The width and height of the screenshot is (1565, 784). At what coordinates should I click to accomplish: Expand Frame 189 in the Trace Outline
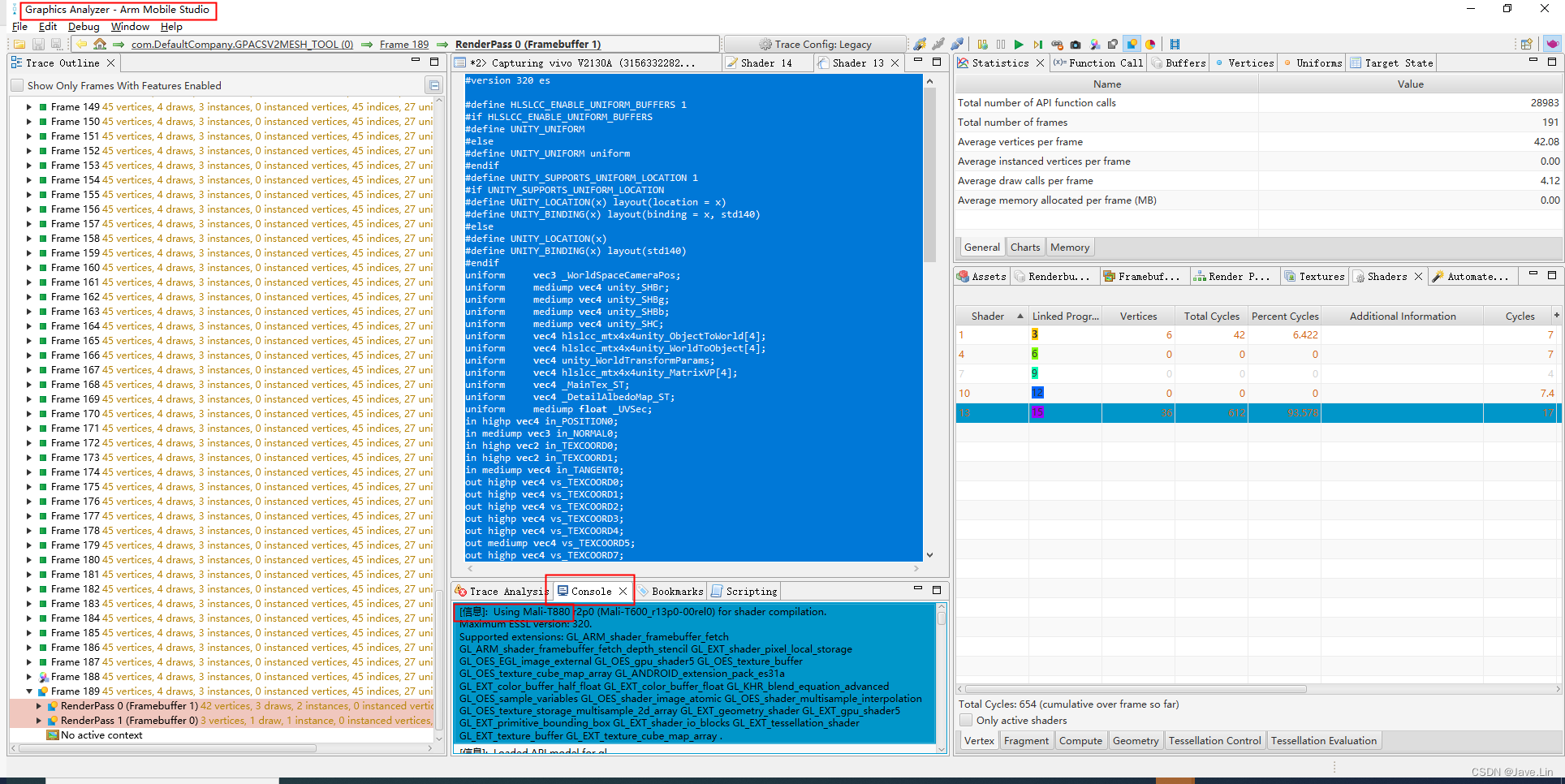pos(29,691)
